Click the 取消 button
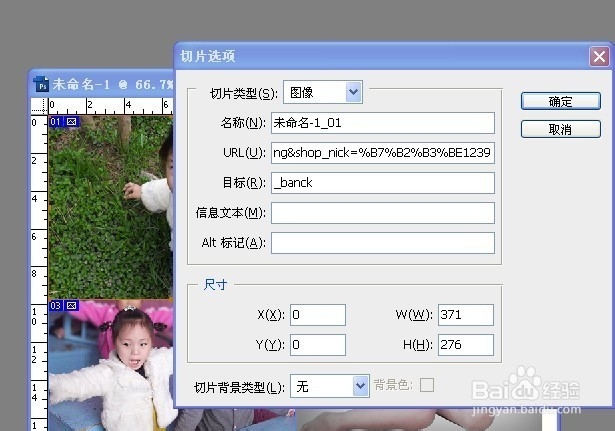 point(560,129)
